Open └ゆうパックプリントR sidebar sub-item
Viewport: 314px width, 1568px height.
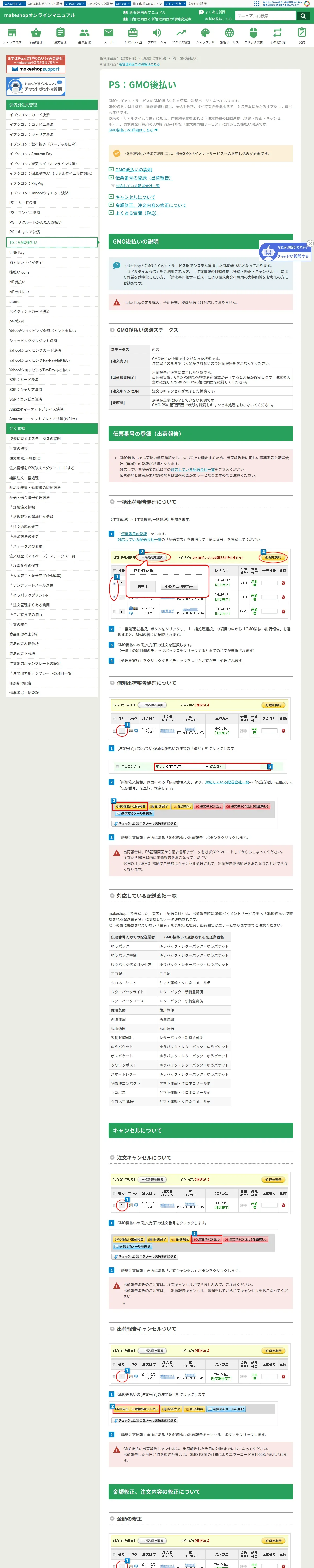(x=52, y=595)
